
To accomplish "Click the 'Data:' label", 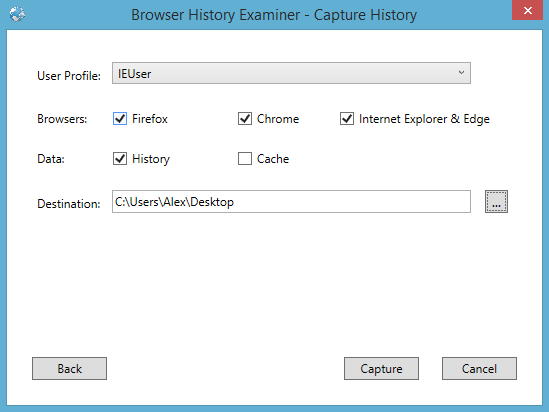I will 51,159.
